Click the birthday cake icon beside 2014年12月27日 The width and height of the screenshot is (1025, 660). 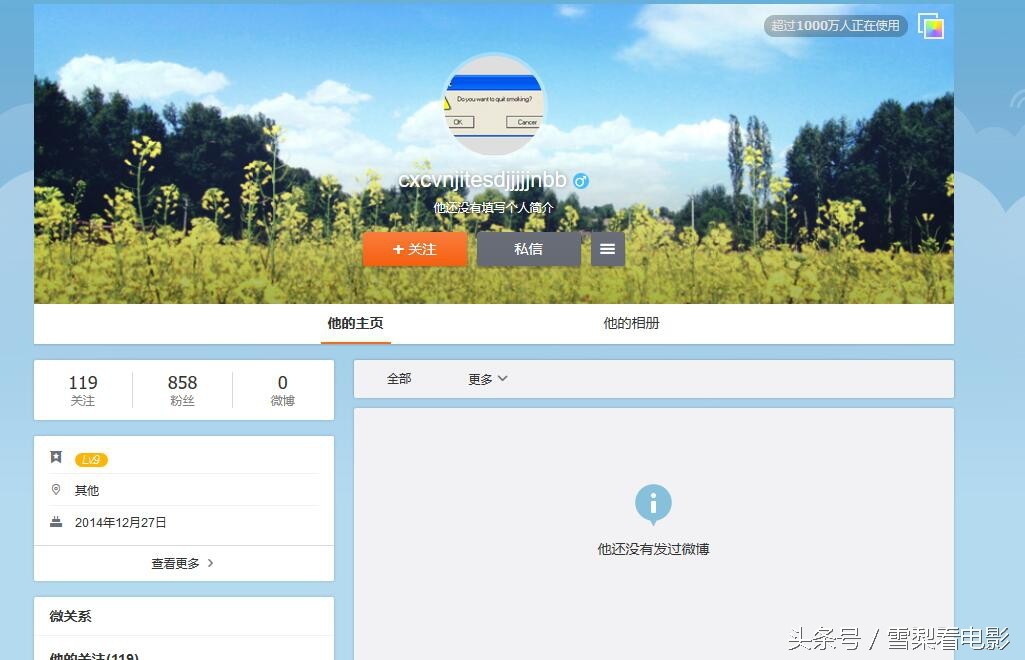tap(56, 522)
